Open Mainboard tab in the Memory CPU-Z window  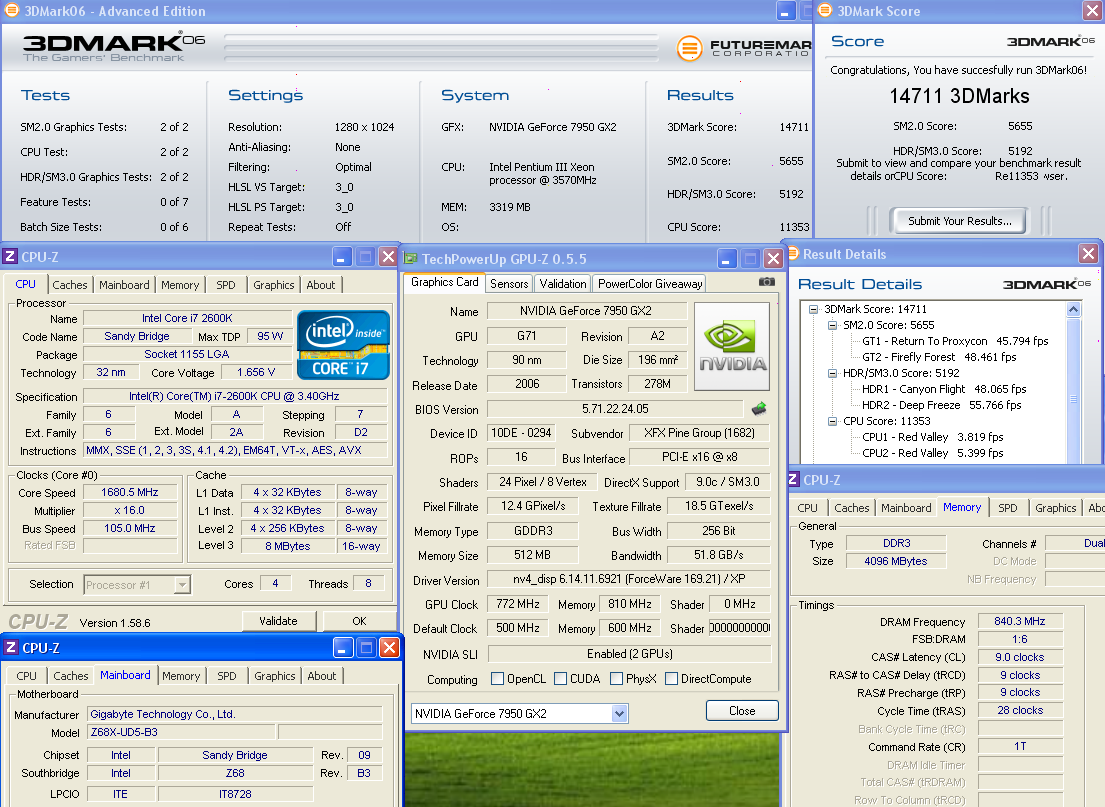click(x=906, y=507)
